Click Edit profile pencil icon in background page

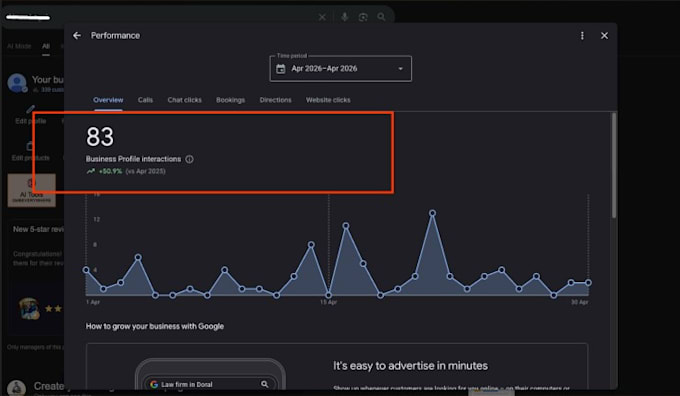pos(30,109)
